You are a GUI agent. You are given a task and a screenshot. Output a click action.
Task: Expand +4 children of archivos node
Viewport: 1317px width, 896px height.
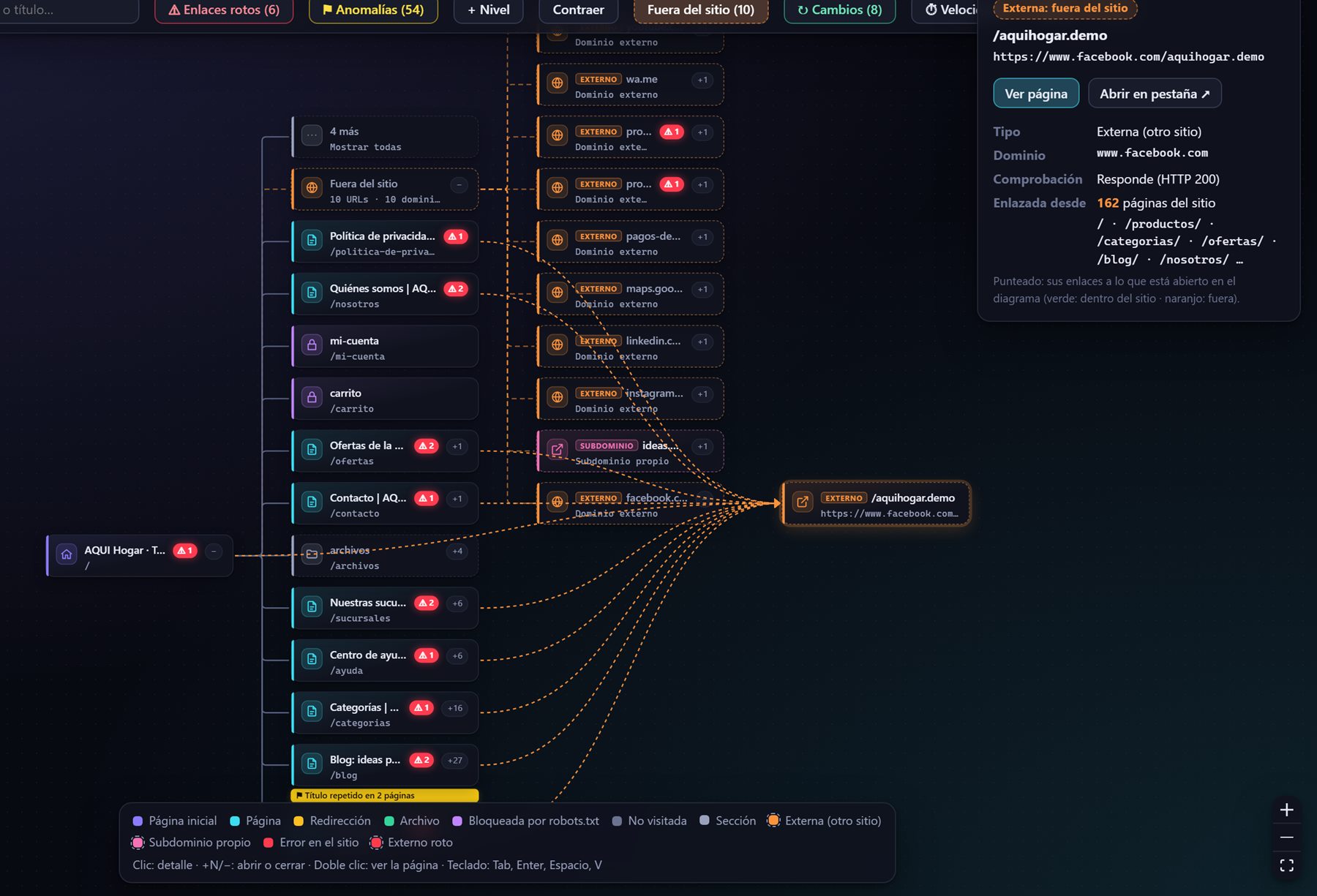pos(457,551)
